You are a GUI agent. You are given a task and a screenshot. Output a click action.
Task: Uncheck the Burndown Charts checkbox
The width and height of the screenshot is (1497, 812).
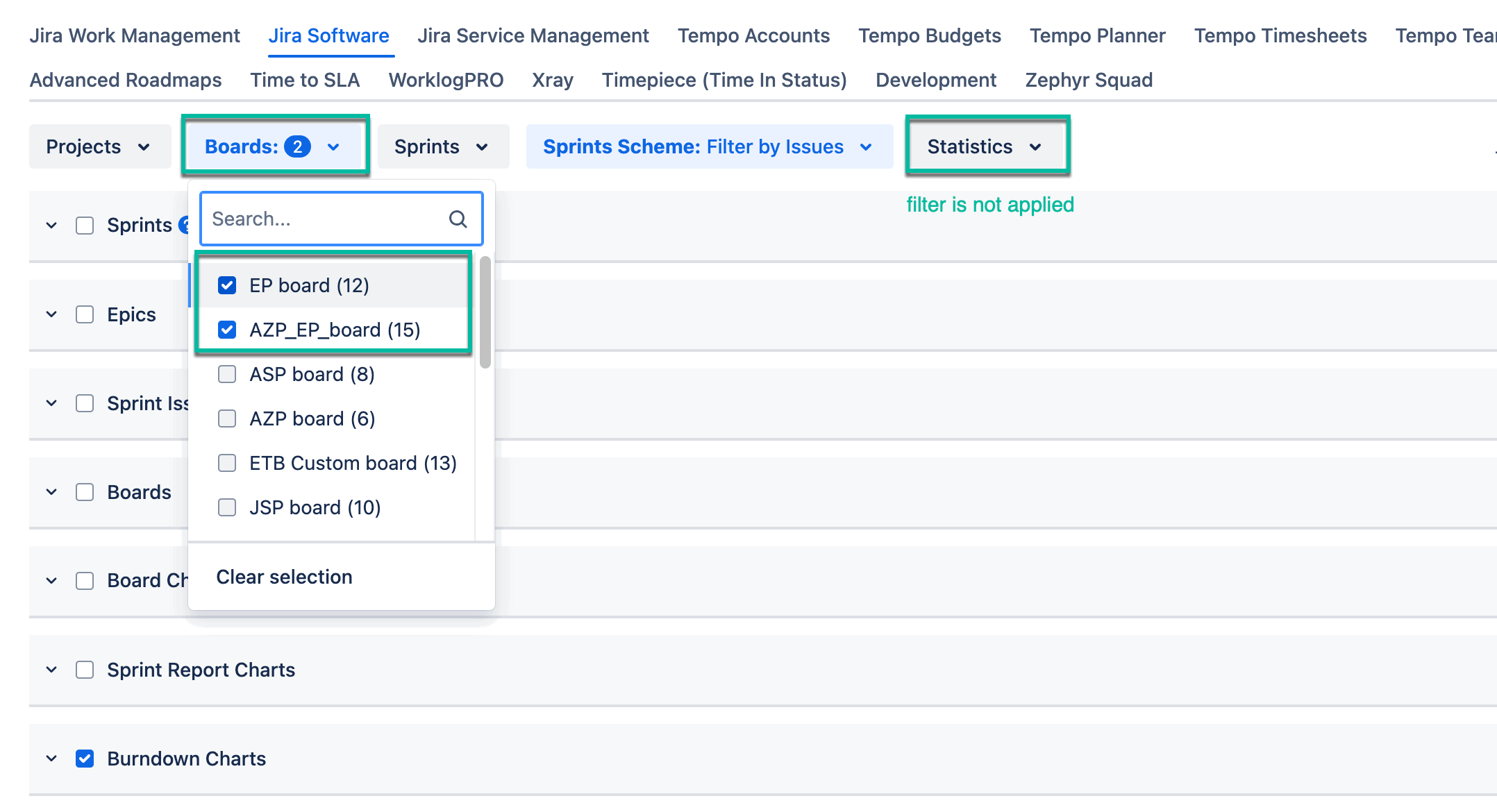pos(85,759)
